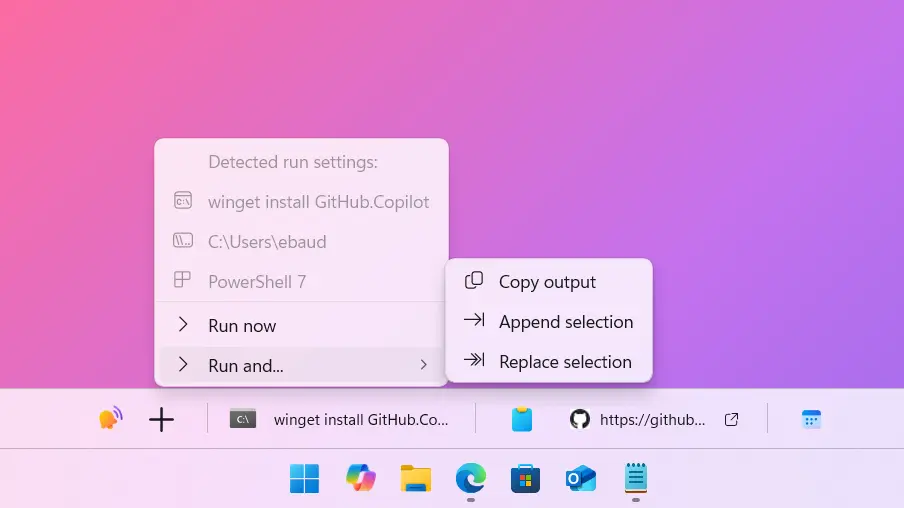Click submenu arrow on Run and...
This screenshot has width=904, height=508.
[x=424, y=365]
